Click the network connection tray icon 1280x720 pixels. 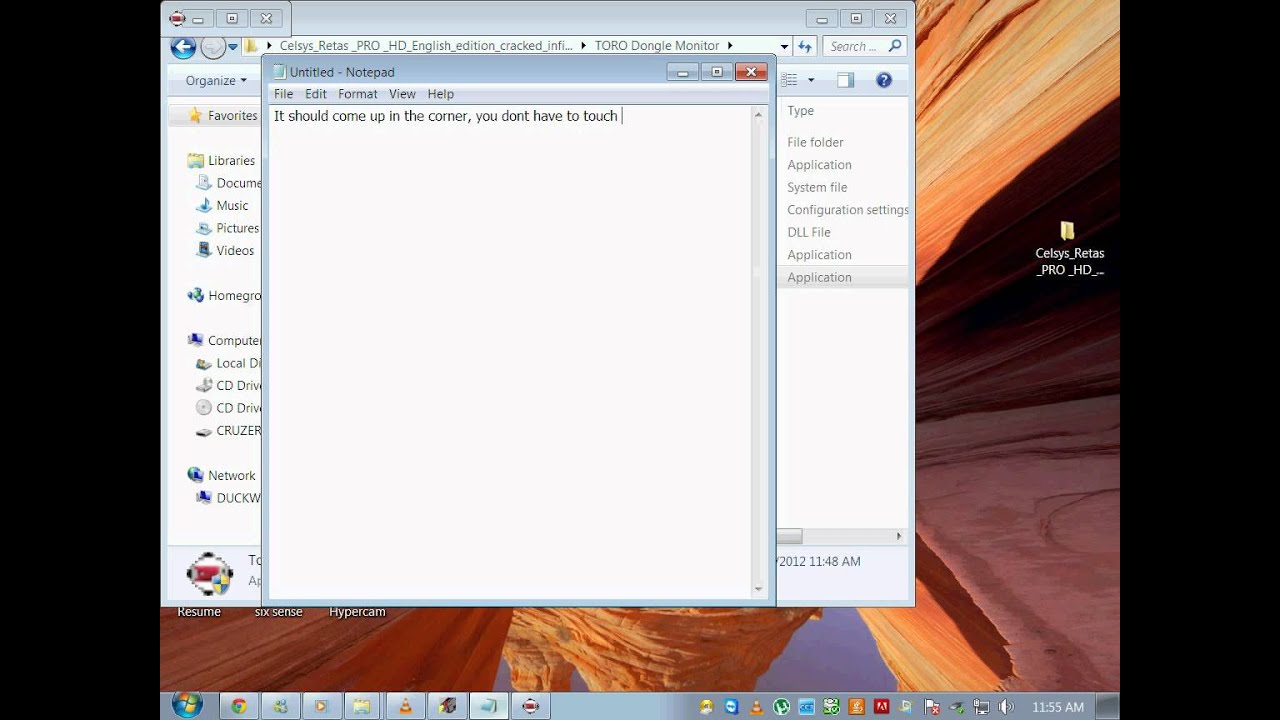click(982, 707)
